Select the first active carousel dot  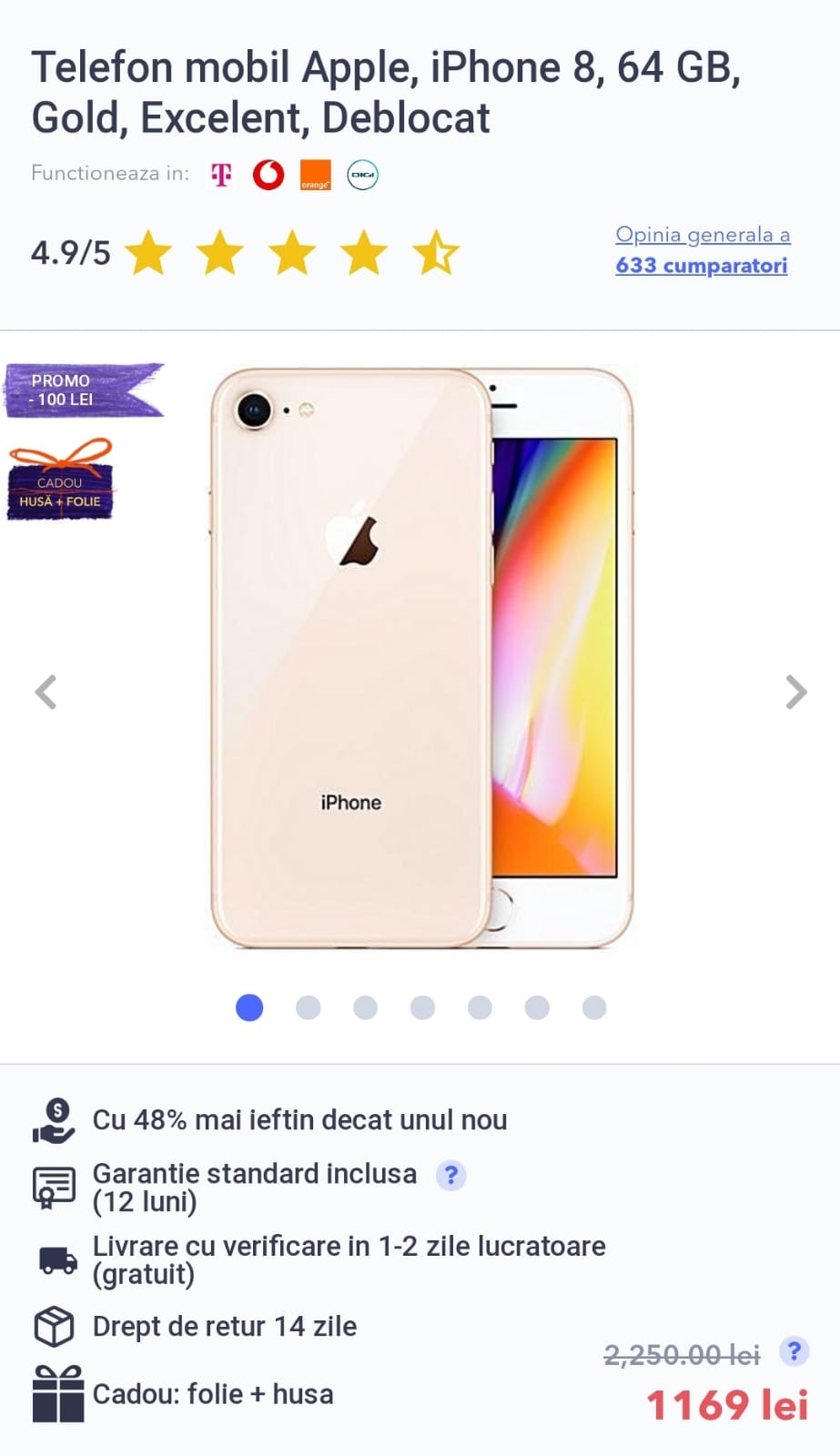[249, 1007]
